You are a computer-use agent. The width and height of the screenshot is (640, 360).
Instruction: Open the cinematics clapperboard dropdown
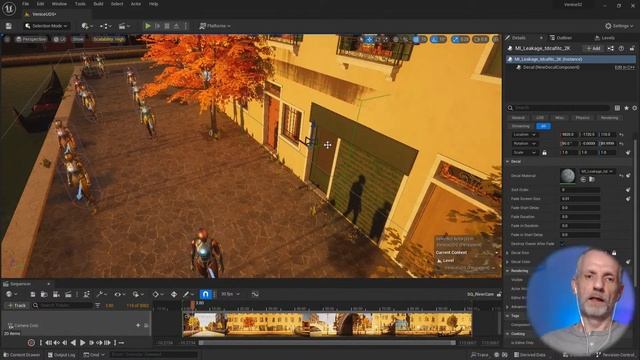124,26
